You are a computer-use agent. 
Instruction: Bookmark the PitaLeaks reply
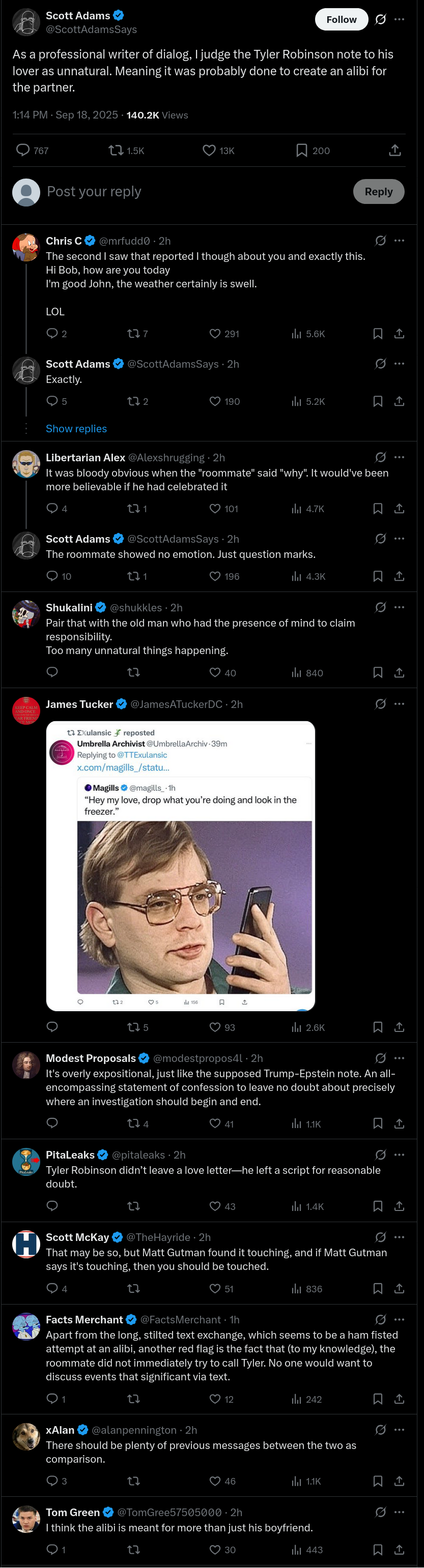tap(378, 1206)
